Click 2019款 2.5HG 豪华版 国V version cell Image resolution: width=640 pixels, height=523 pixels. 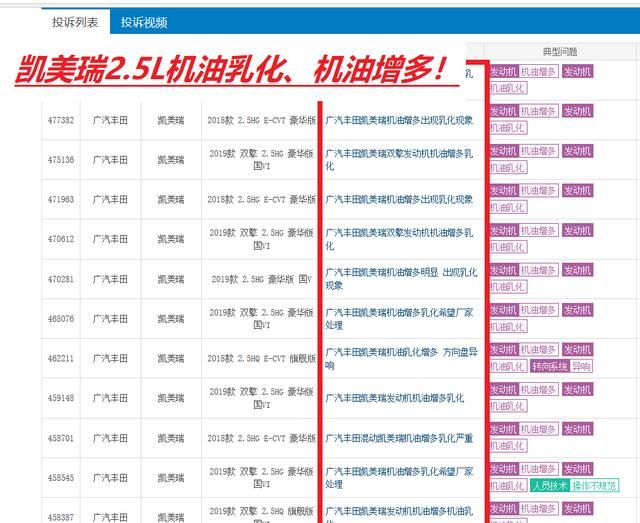tap(262, 279)
